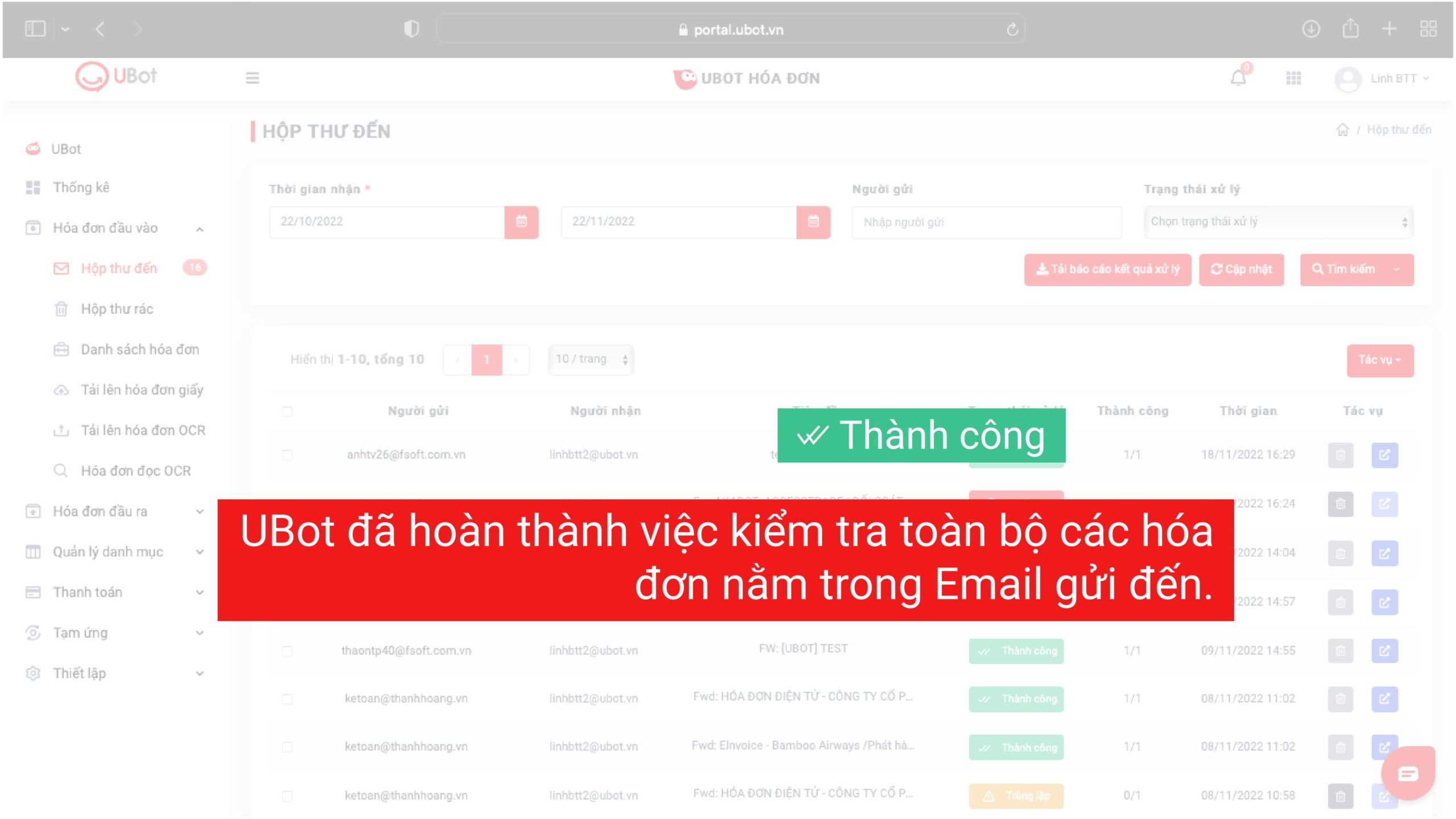
Task: Open the chat support bubble
Action: 1407,773
